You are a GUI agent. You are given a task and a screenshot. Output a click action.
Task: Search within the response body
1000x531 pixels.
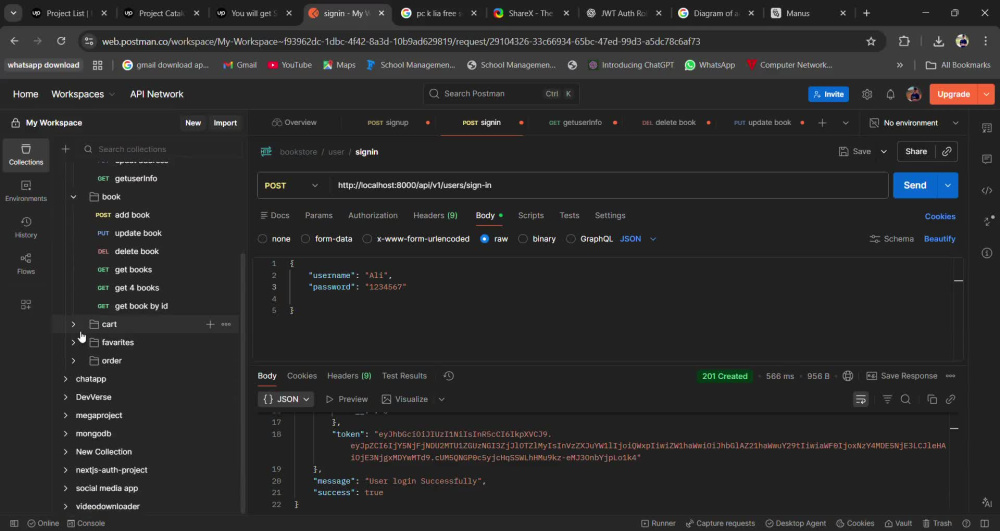[x=906, y=399]
